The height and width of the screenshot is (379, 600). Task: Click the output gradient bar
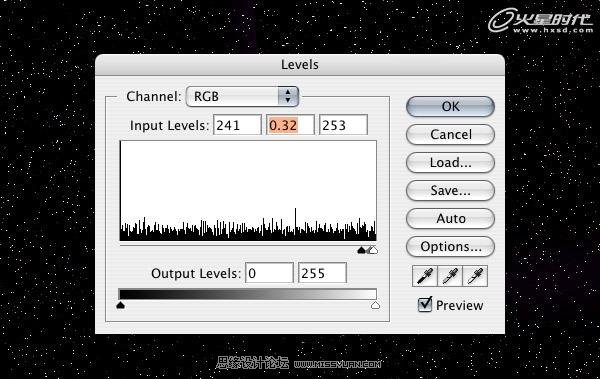[x=248, y=294]
